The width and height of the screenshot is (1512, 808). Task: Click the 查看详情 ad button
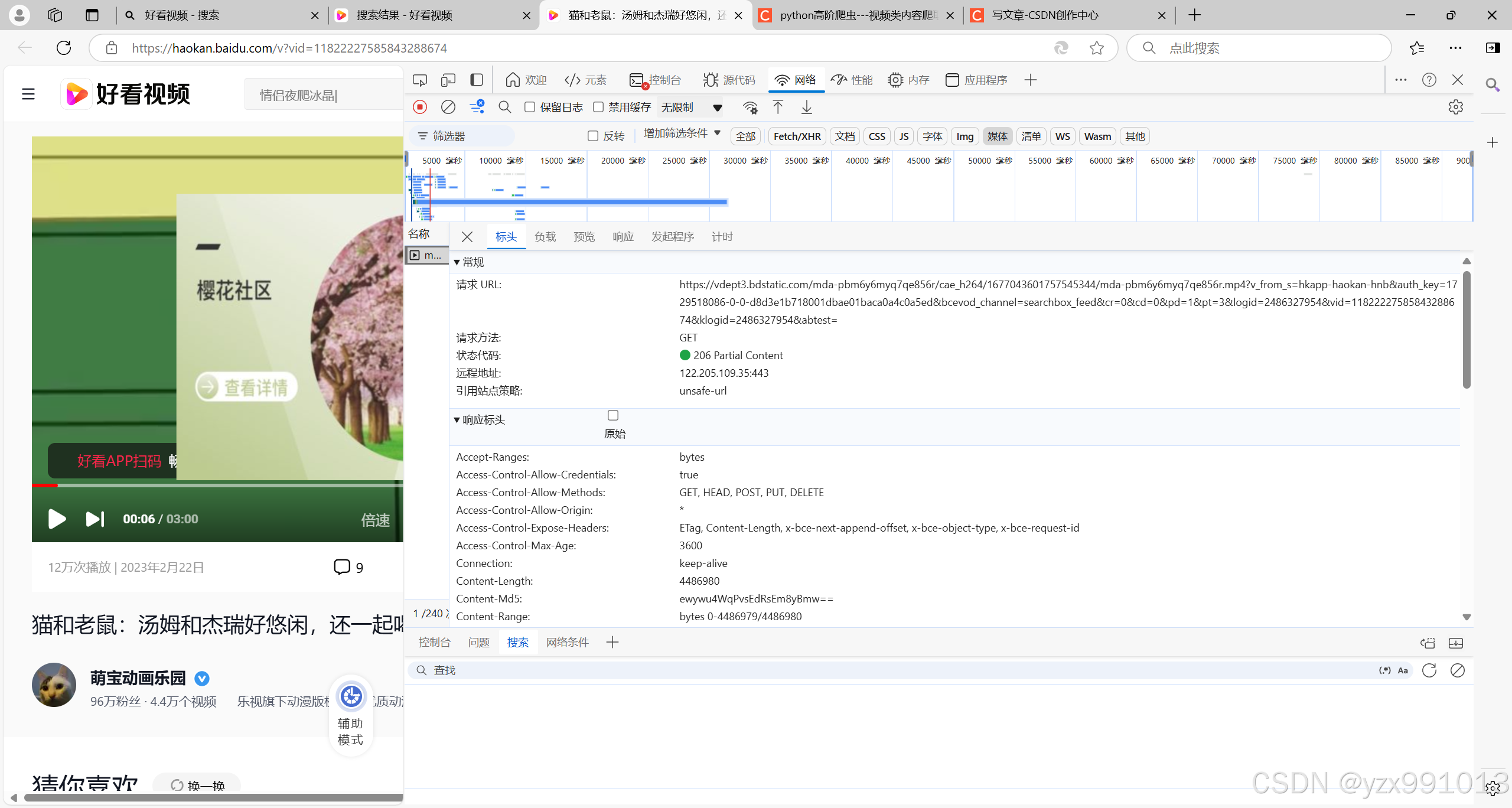(246, 387)
